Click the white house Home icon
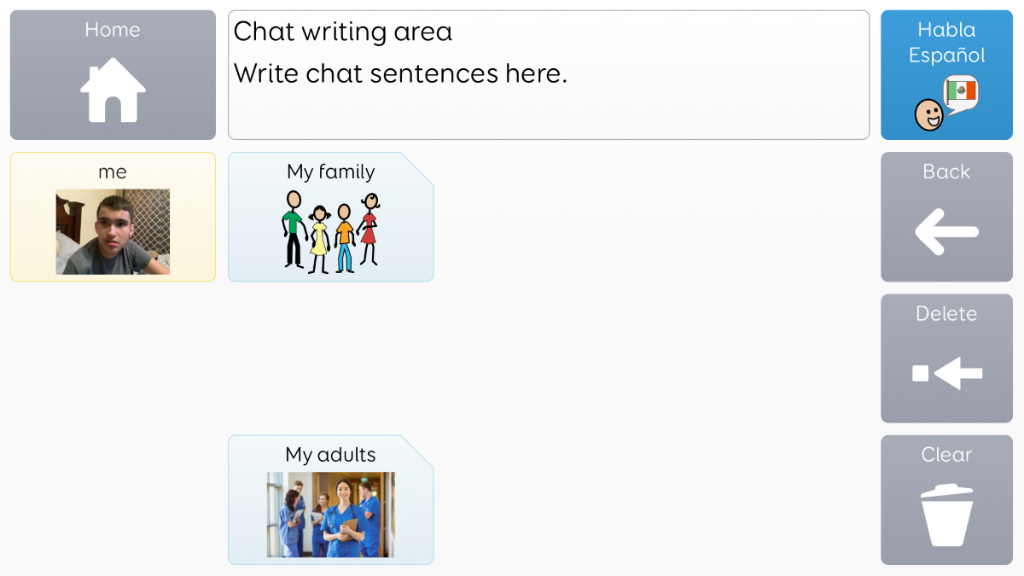Screen dimensions: 1024x576 (112, 90)
